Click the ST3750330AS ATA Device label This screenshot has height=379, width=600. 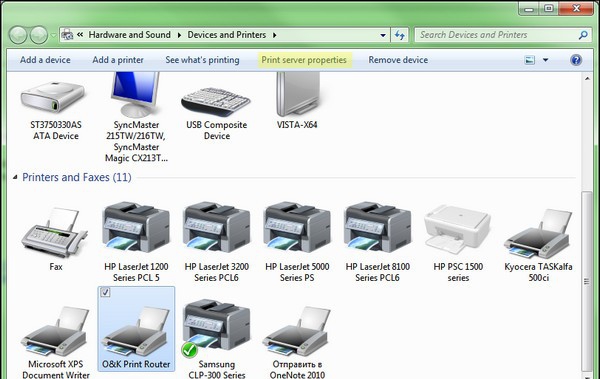56,130
